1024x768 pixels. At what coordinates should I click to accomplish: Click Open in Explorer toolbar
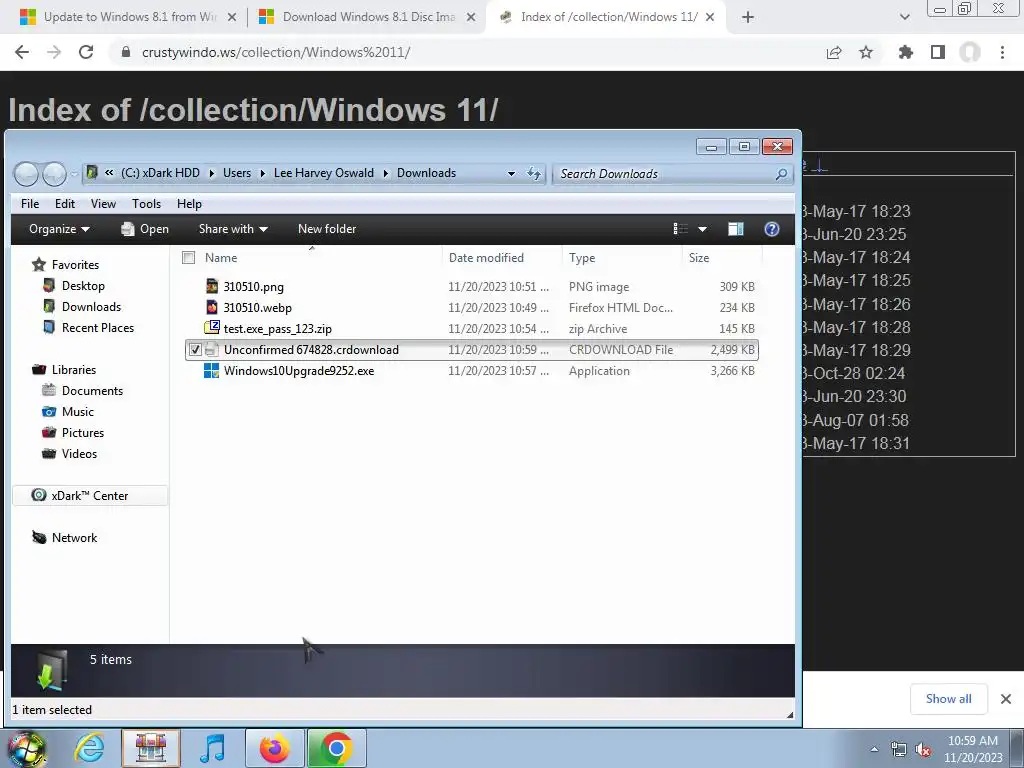coord(145,229)
